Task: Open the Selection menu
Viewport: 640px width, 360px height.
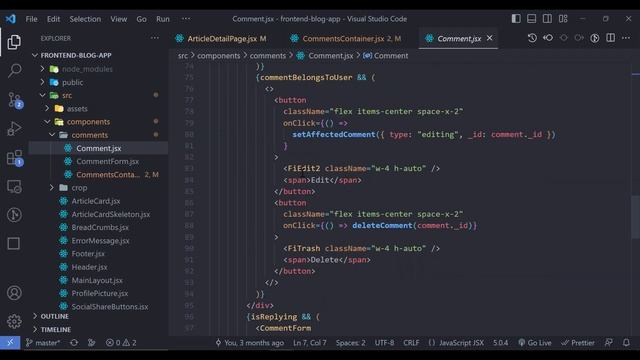Action: [85, 19]
